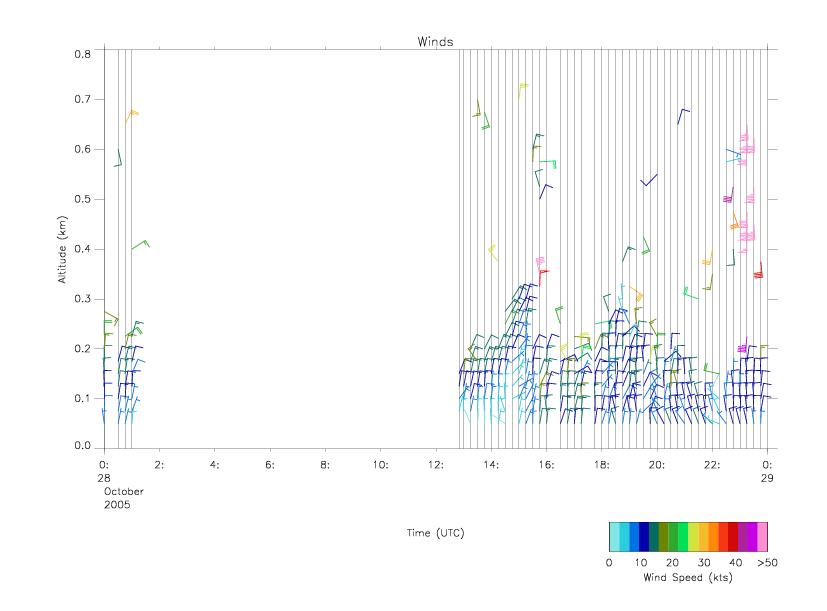Click the 'Wind Speed (kts)' legend label

(x=688, y=577)
